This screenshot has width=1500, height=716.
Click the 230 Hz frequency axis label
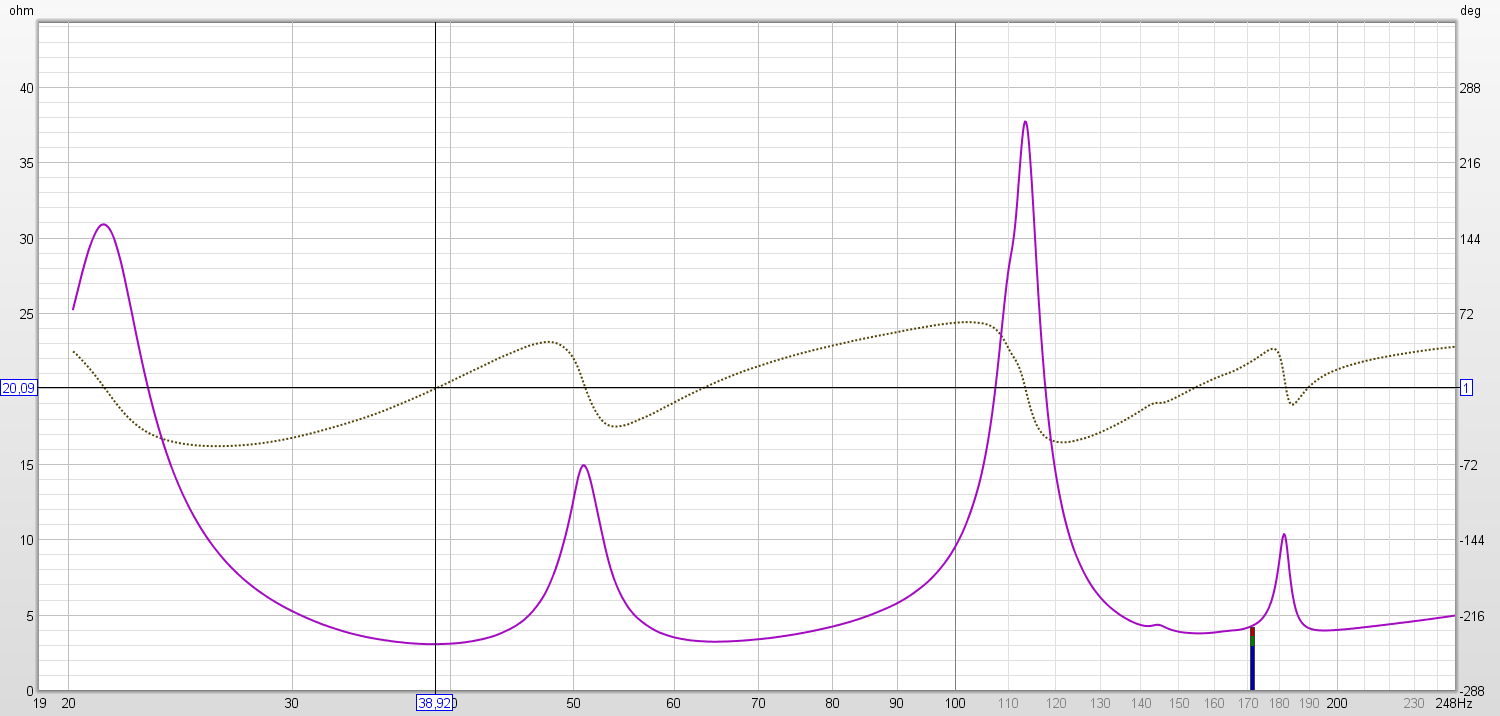[x=1414, y=703]
